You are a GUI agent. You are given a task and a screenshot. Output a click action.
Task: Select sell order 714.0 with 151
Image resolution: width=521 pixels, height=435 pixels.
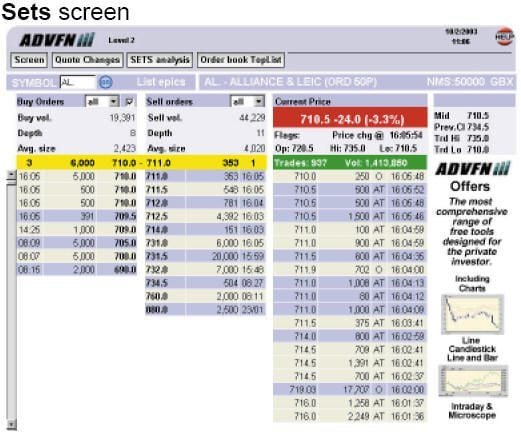point(206,230)
